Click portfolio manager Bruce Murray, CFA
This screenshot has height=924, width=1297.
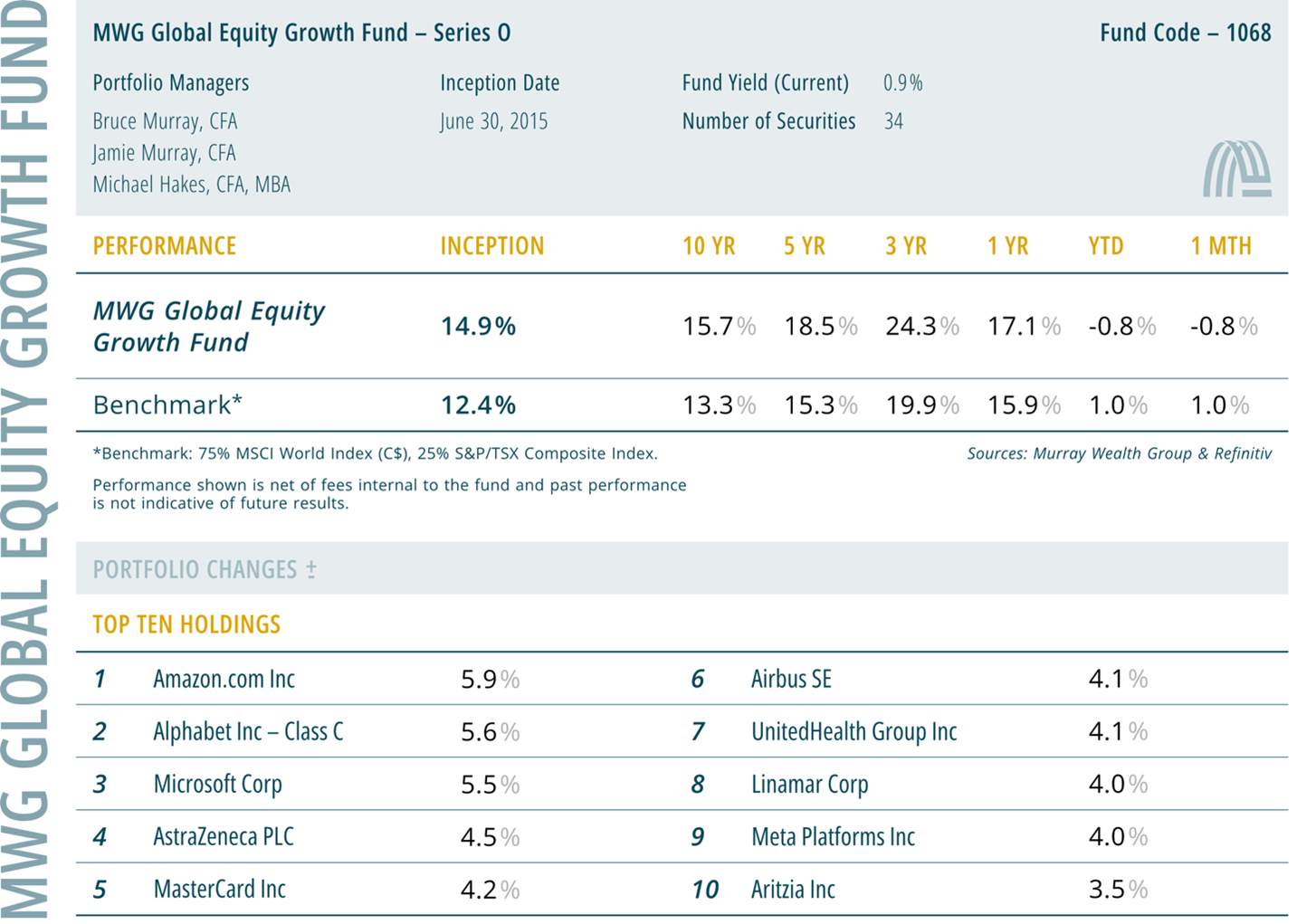[165, 121]
